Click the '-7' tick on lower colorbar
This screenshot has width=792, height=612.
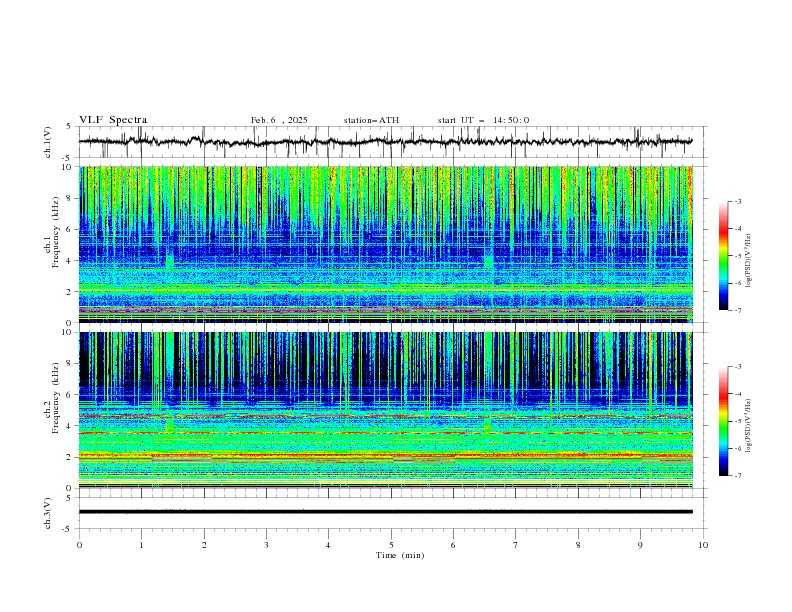tap(737, 476)
